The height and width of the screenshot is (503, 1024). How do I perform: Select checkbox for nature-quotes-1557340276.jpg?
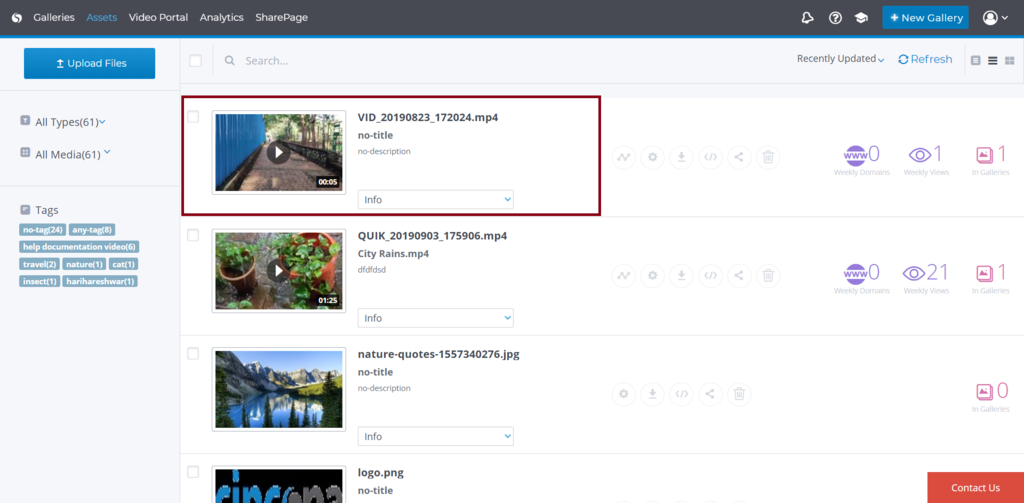[193, 353]
